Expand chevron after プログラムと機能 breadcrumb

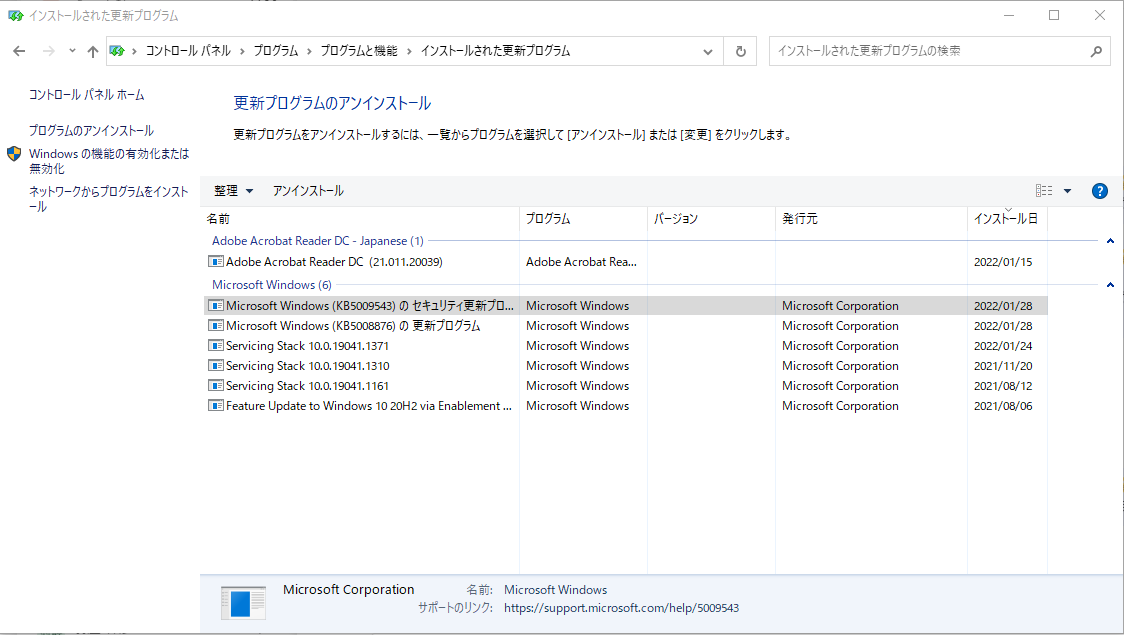coord(409,51)
